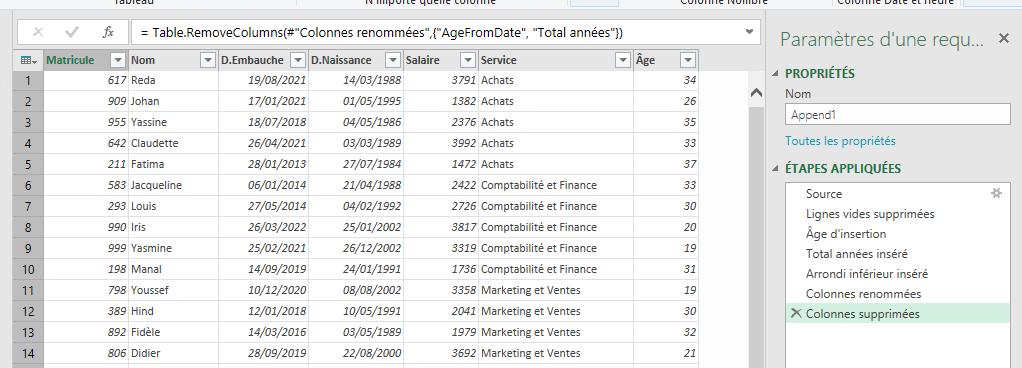Click the cell containing Jacqueline
Viewport: 1022px width, 368px height.
click(x=173, y=185)
